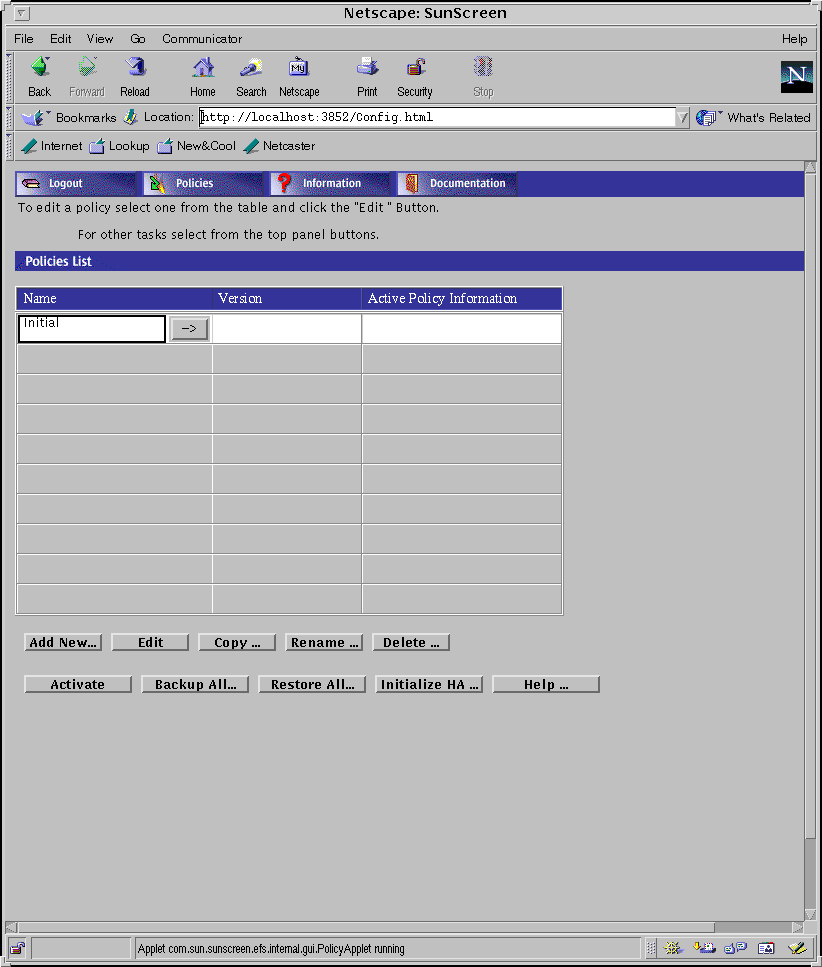822x967 pixels.
Task: Open Mailbox from the component bar
Action: pyautogui.click(x=704, y=948)
